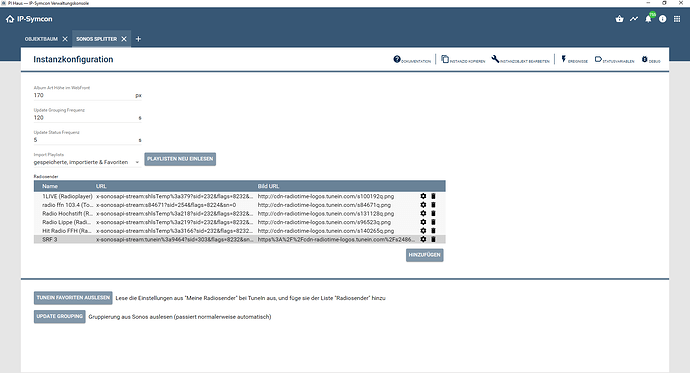690x373 pixels.
Task: Delete the 1LIVE radio station row
Action: (x=433, y=196)
